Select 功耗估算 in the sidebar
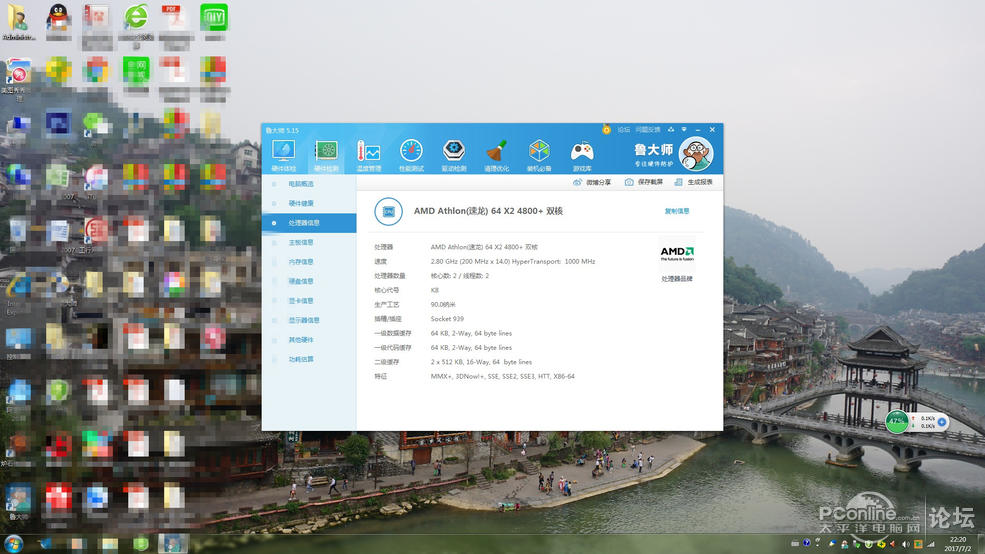Screen dimensions: 985x554 (x=309, y=359)
